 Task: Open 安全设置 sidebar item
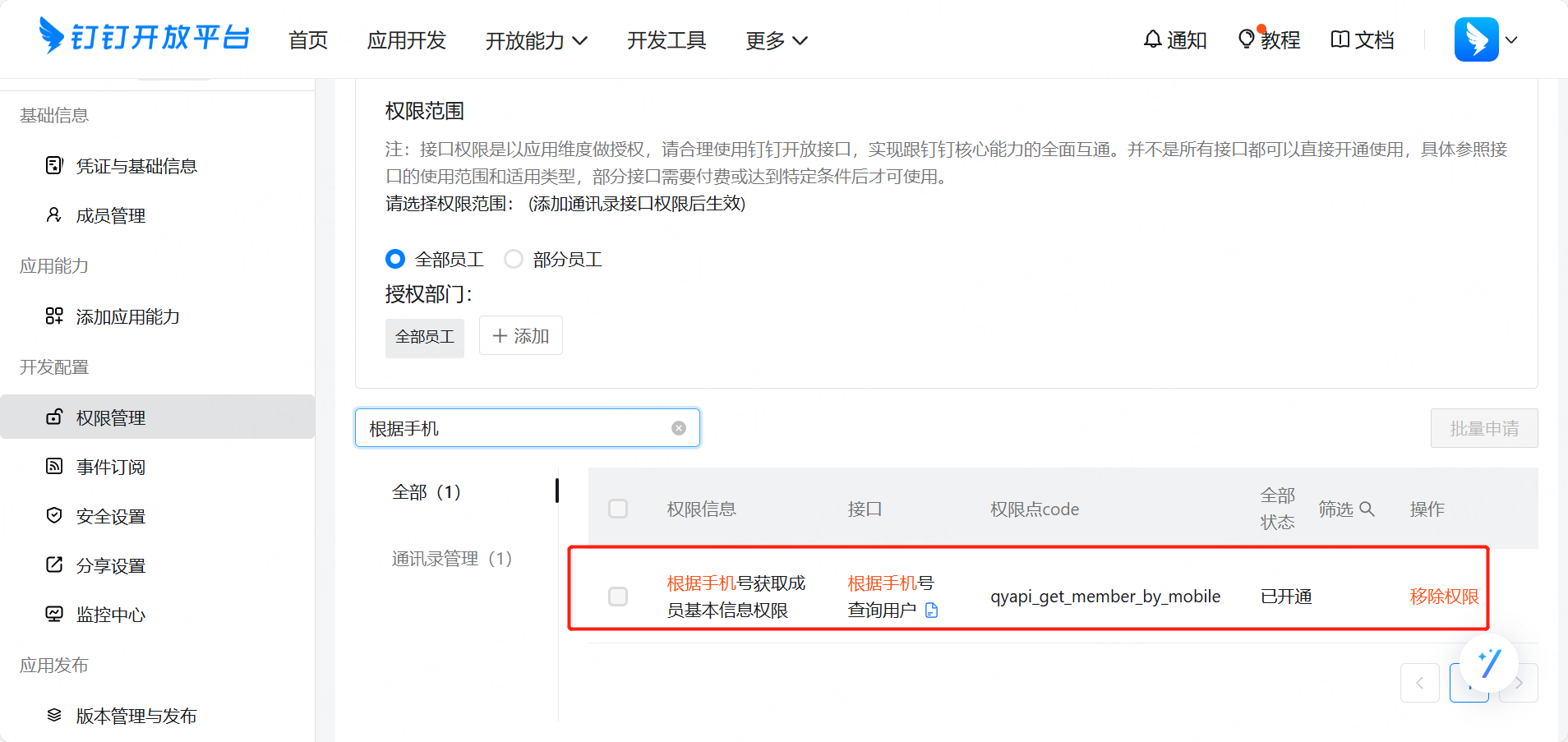pyautogui.click(x=157, y=516)
